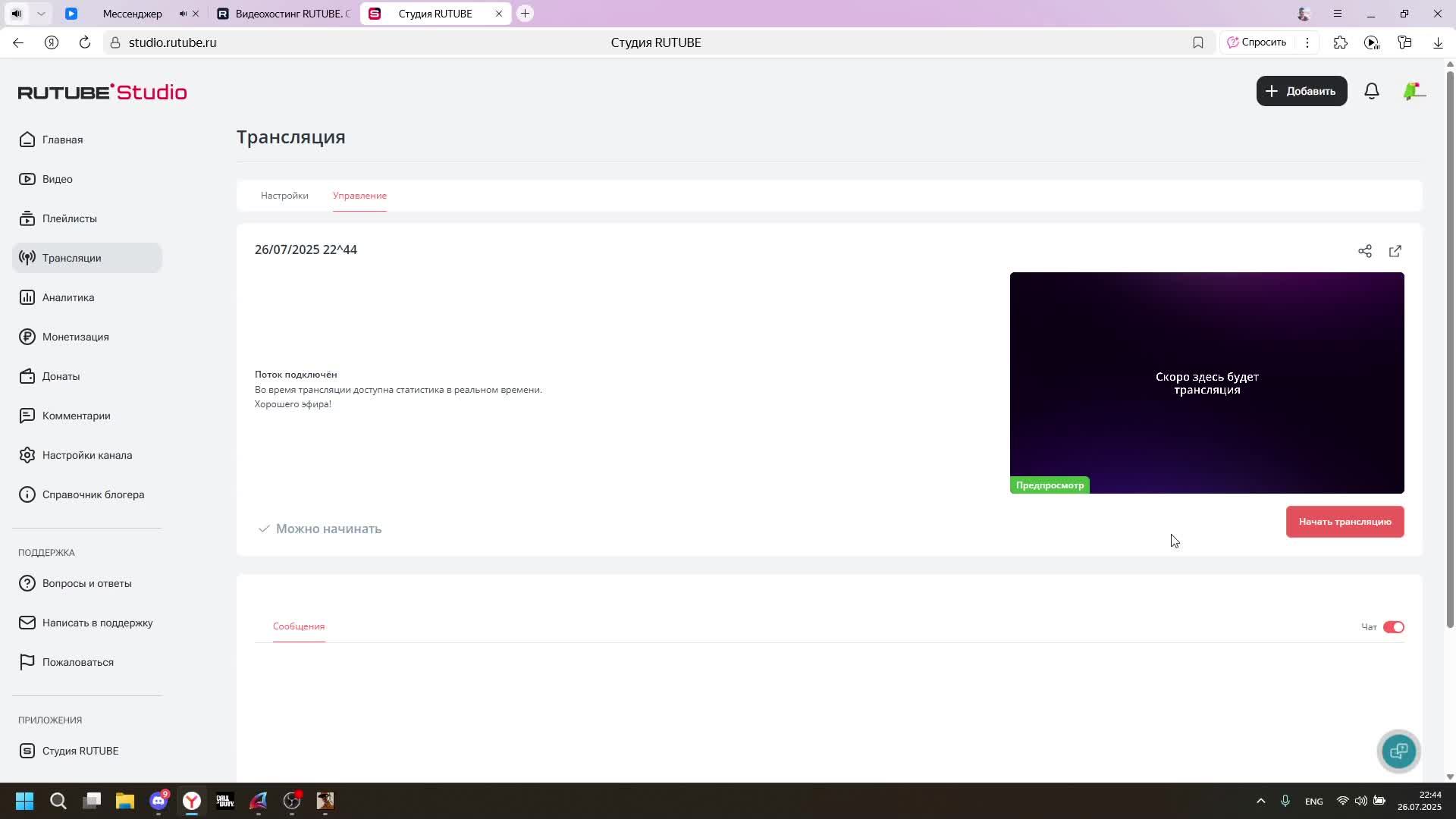
Task: Show hidden system tray icons
Action: pos(1260,801)
